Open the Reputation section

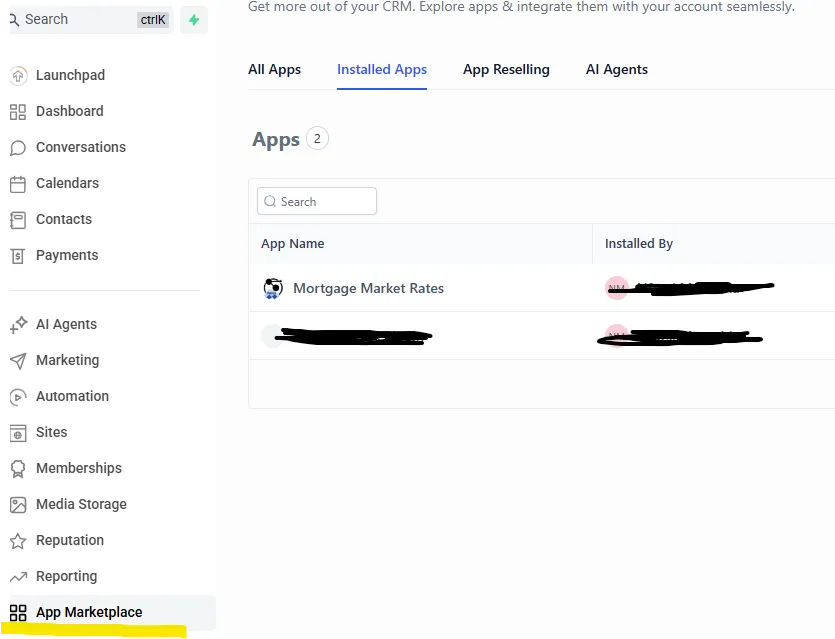pyautogui.click(x=67, y=540)
